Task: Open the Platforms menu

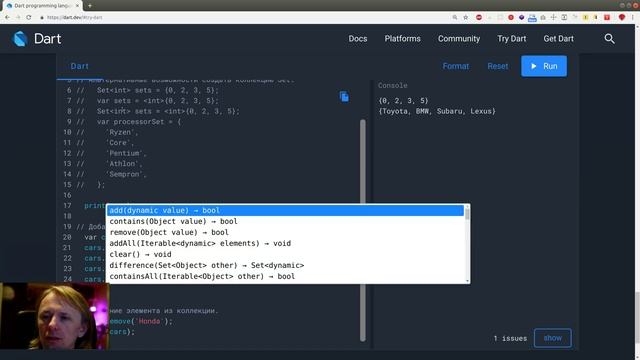Action: [402, 39]
